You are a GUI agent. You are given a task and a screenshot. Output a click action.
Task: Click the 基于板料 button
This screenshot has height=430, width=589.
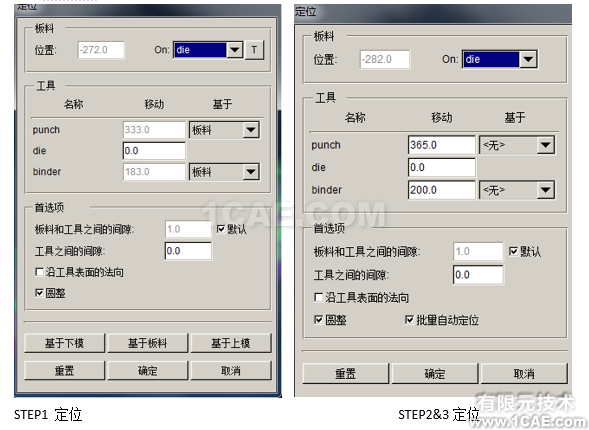pos(148,343)
